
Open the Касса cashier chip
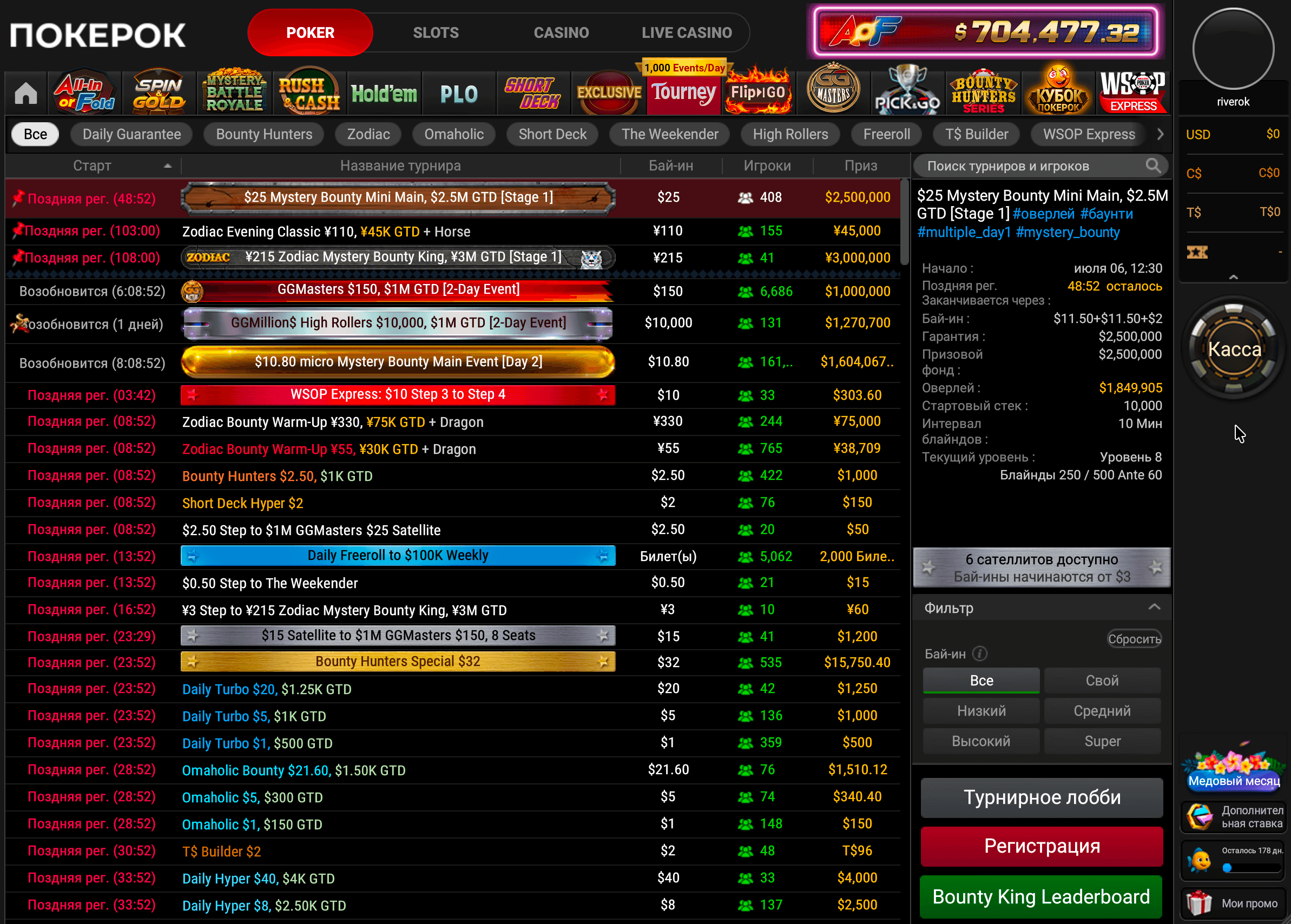(1234, 348)
